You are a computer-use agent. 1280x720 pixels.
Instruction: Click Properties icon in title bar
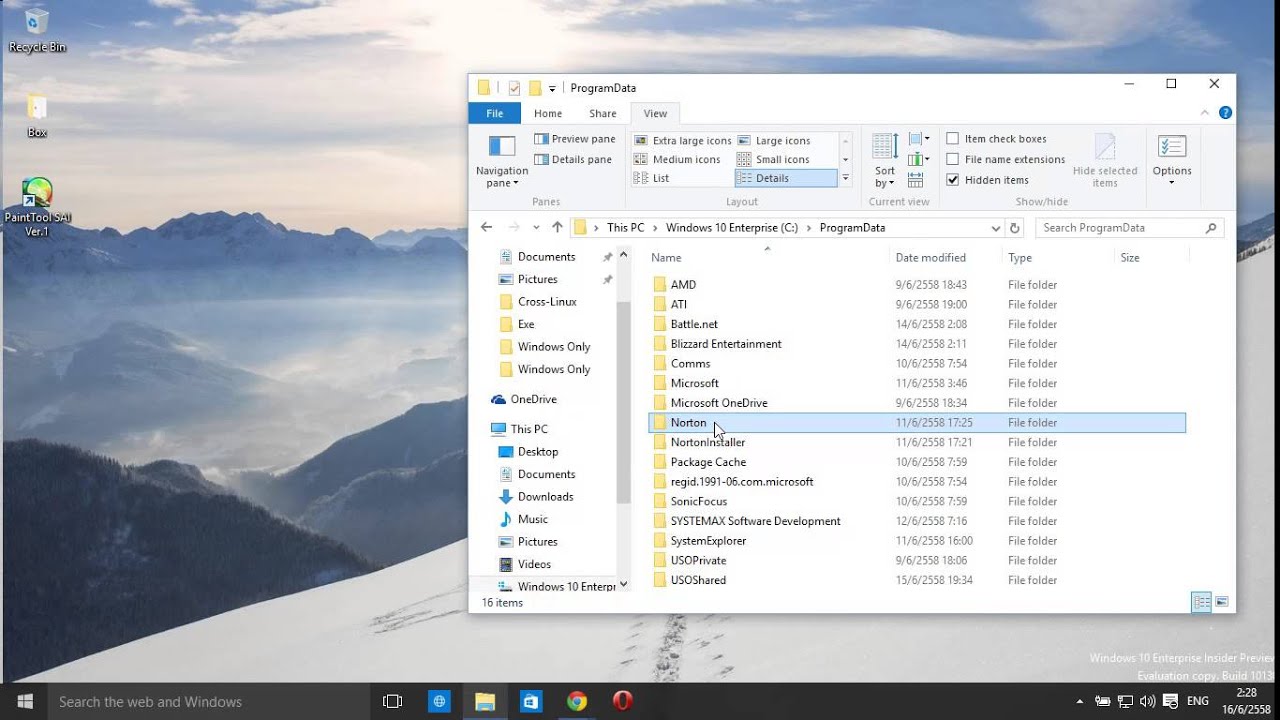click(x=514, y=88)
